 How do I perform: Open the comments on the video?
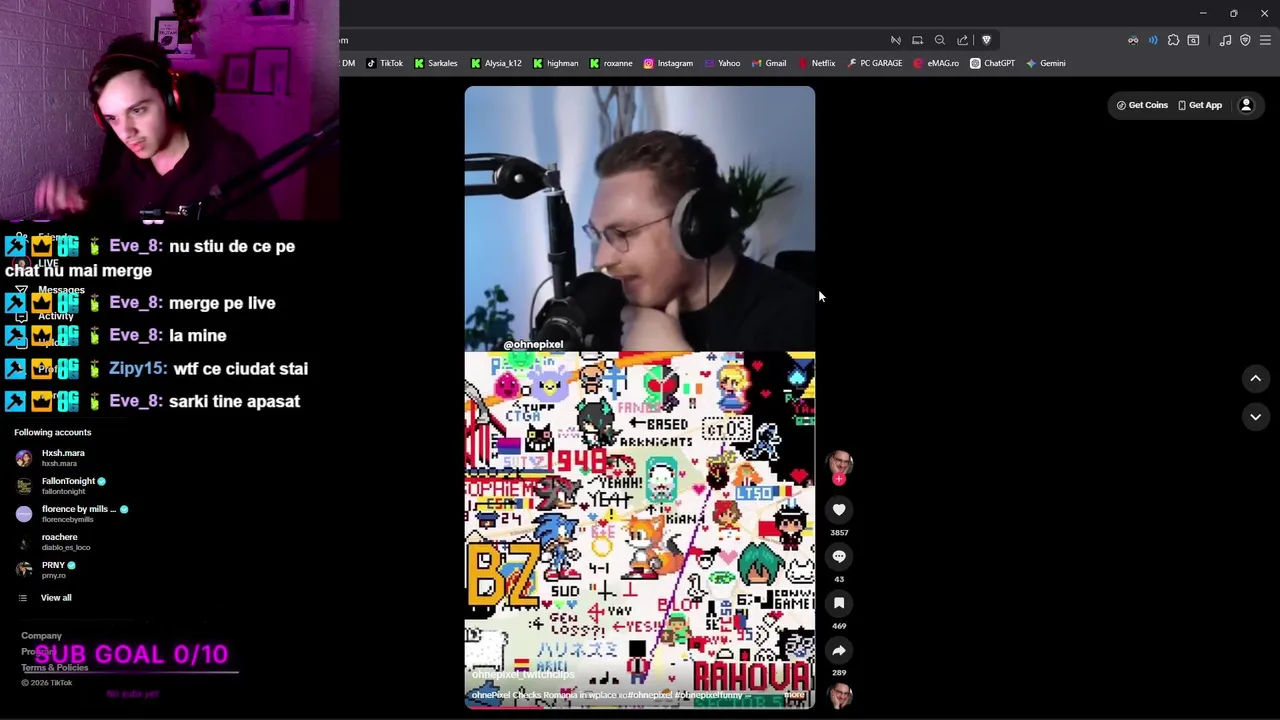(x=839, y=557)
